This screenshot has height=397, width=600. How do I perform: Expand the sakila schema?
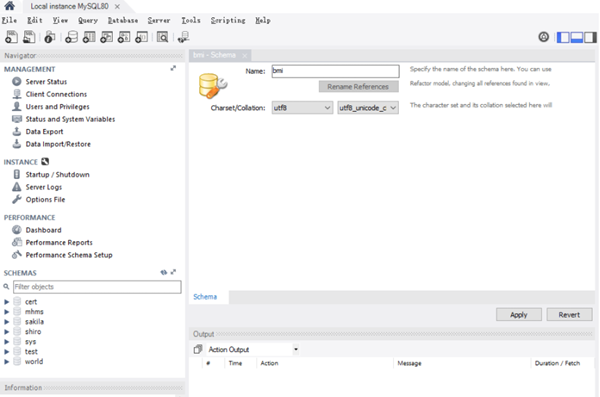coord(7,322)
